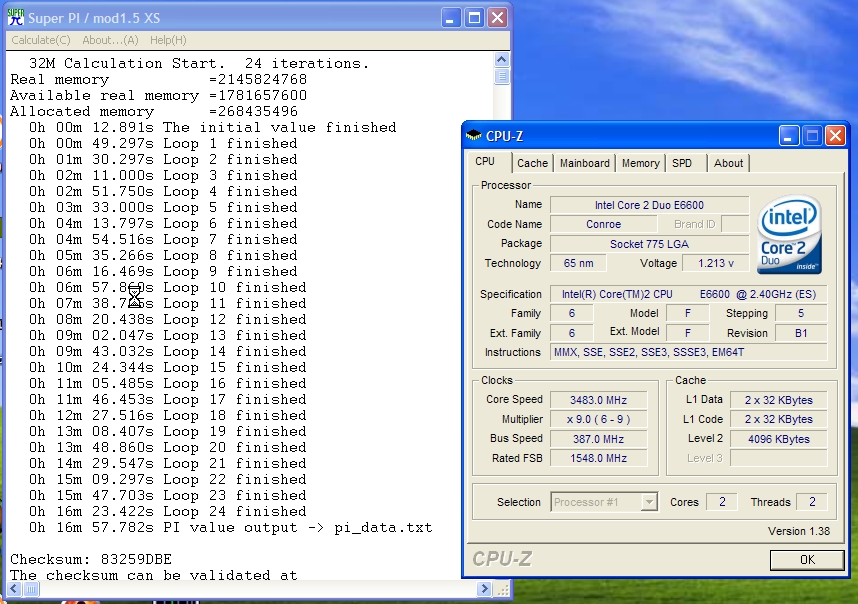Click the 'Loop 12 finished' line

167,320
